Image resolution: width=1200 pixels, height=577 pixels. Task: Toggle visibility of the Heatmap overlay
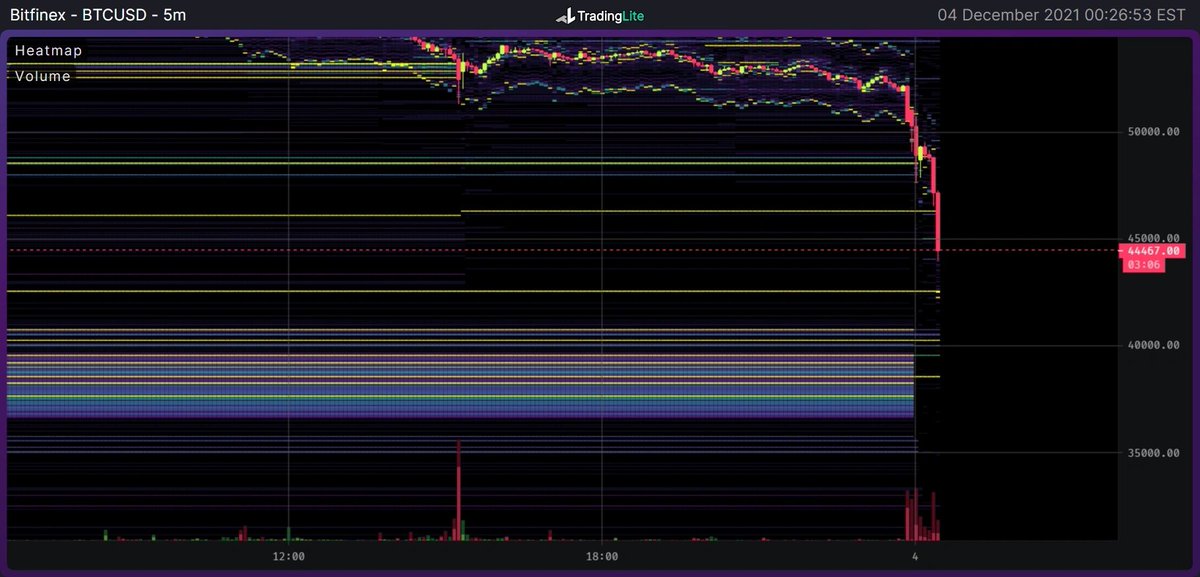tap(47, 49)
